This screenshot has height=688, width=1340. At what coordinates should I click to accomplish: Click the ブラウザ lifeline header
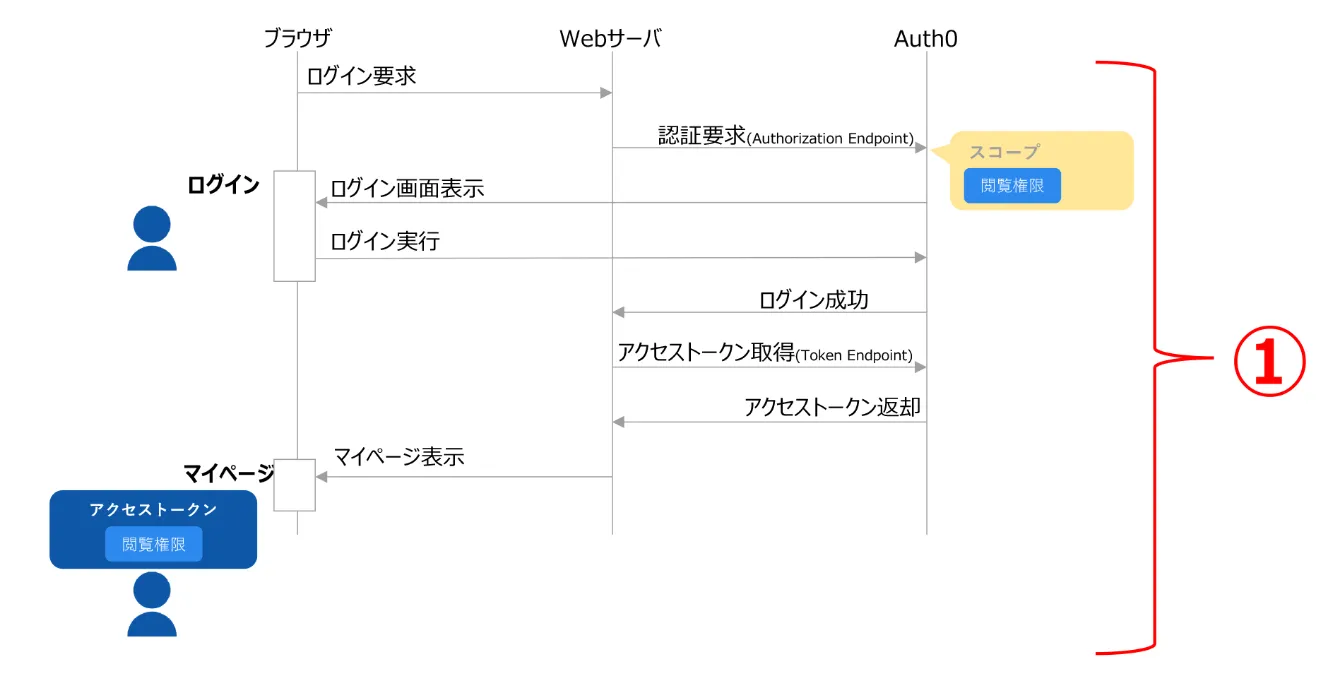[297, 39]
